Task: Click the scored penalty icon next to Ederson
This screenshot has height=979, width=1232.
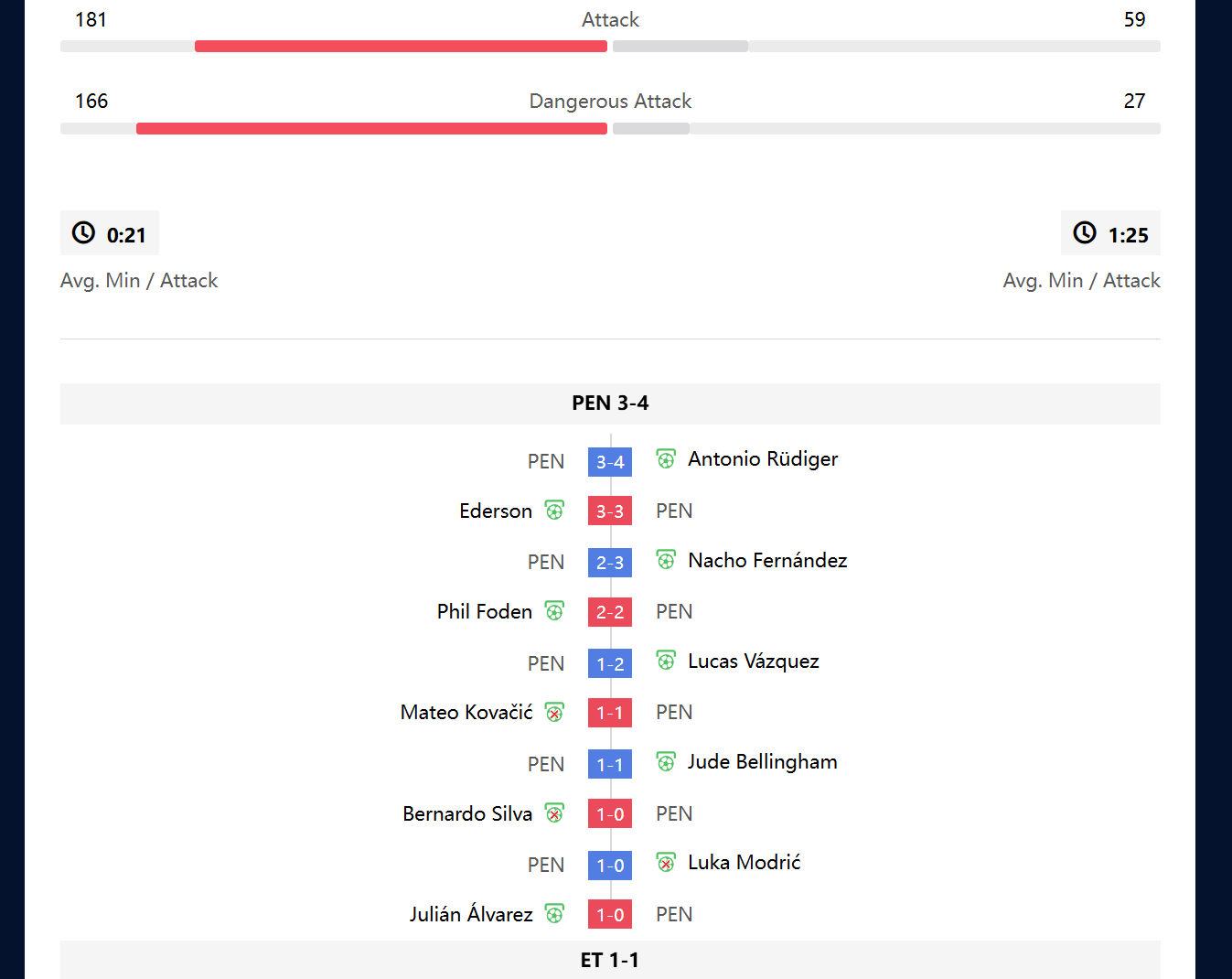Action: tap(554, 510)
